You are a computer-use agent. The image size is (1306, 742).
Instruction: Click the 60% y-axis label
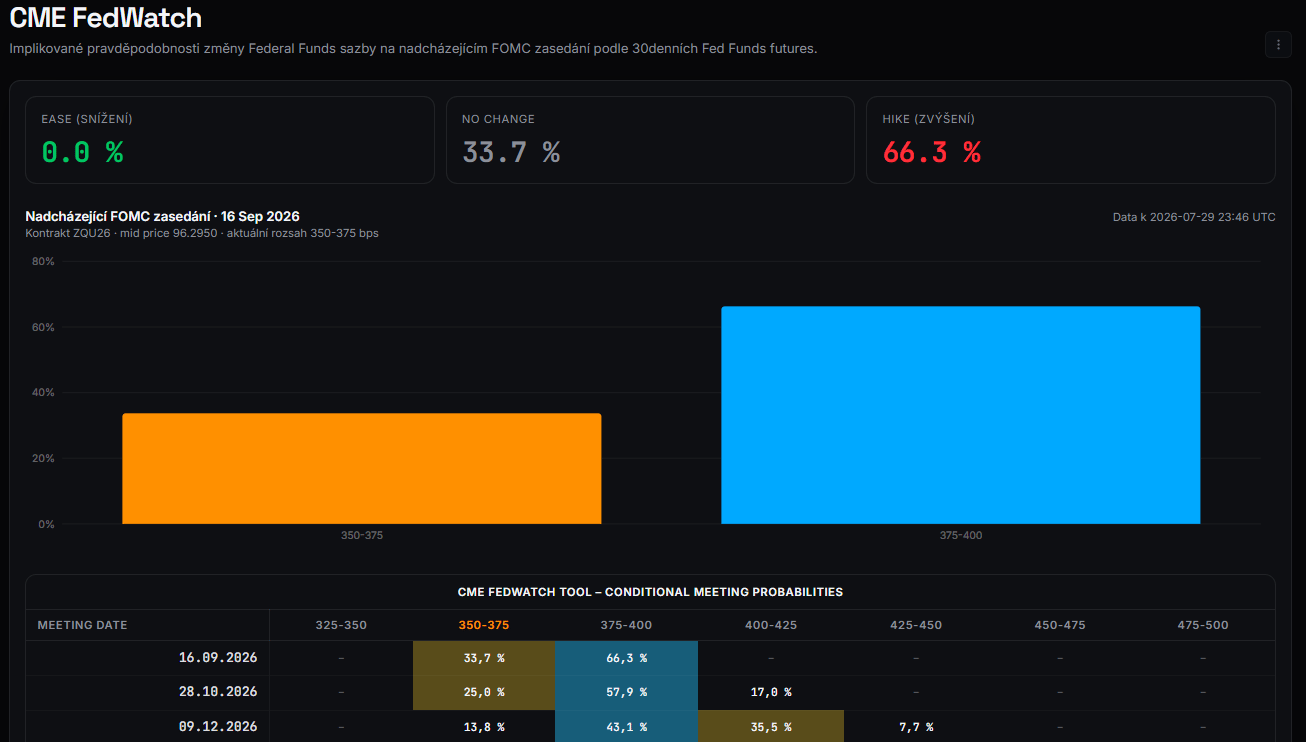43,327
